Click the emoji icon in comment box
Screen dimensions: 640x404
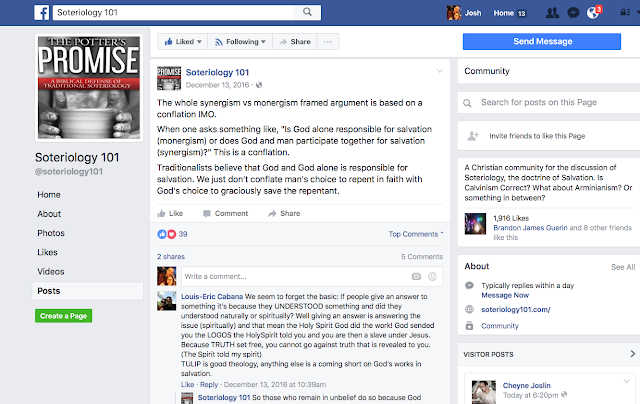pyautogui.click(x=432, y=277)
